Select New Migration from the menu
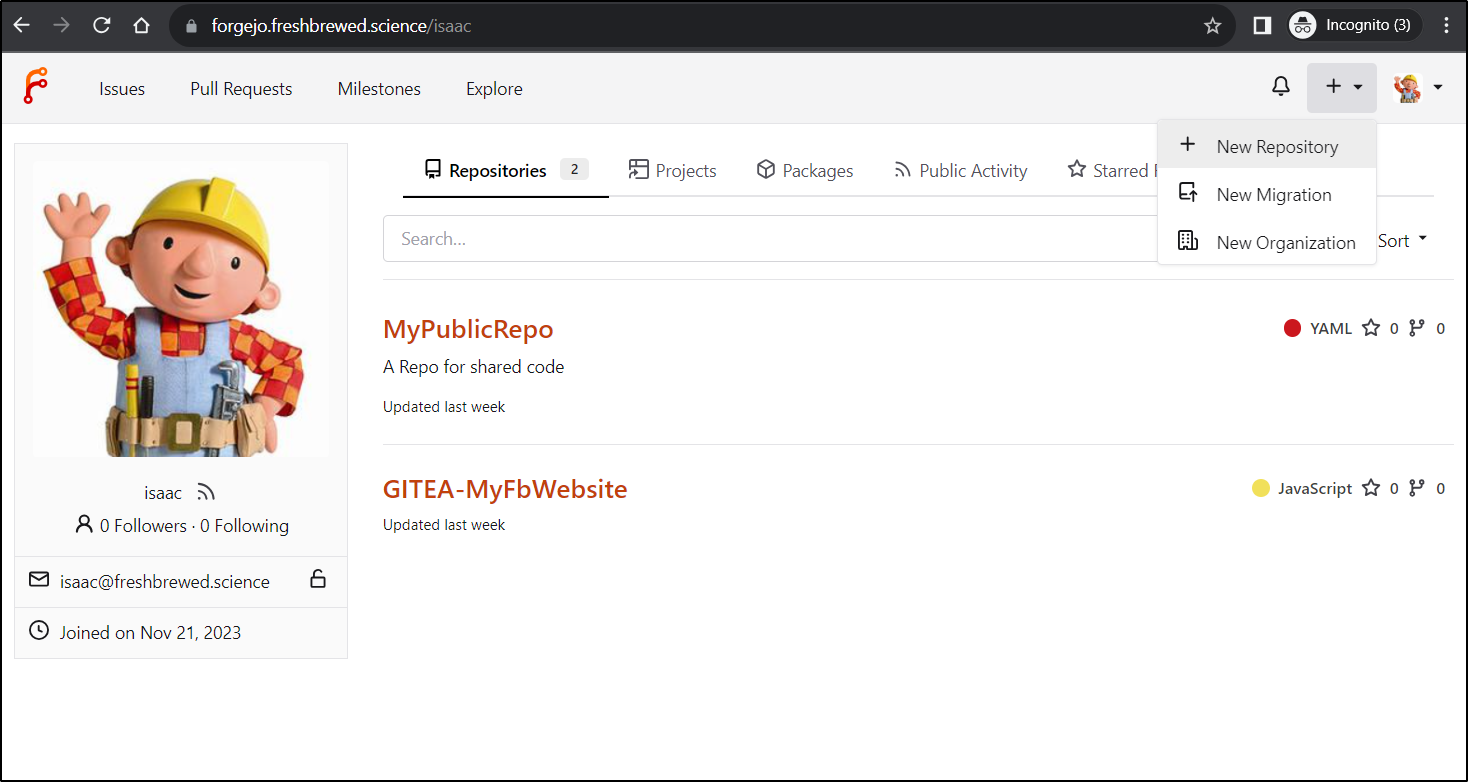The height and width of the screenshot is (782, 1468). click(x=1267, y=194)
